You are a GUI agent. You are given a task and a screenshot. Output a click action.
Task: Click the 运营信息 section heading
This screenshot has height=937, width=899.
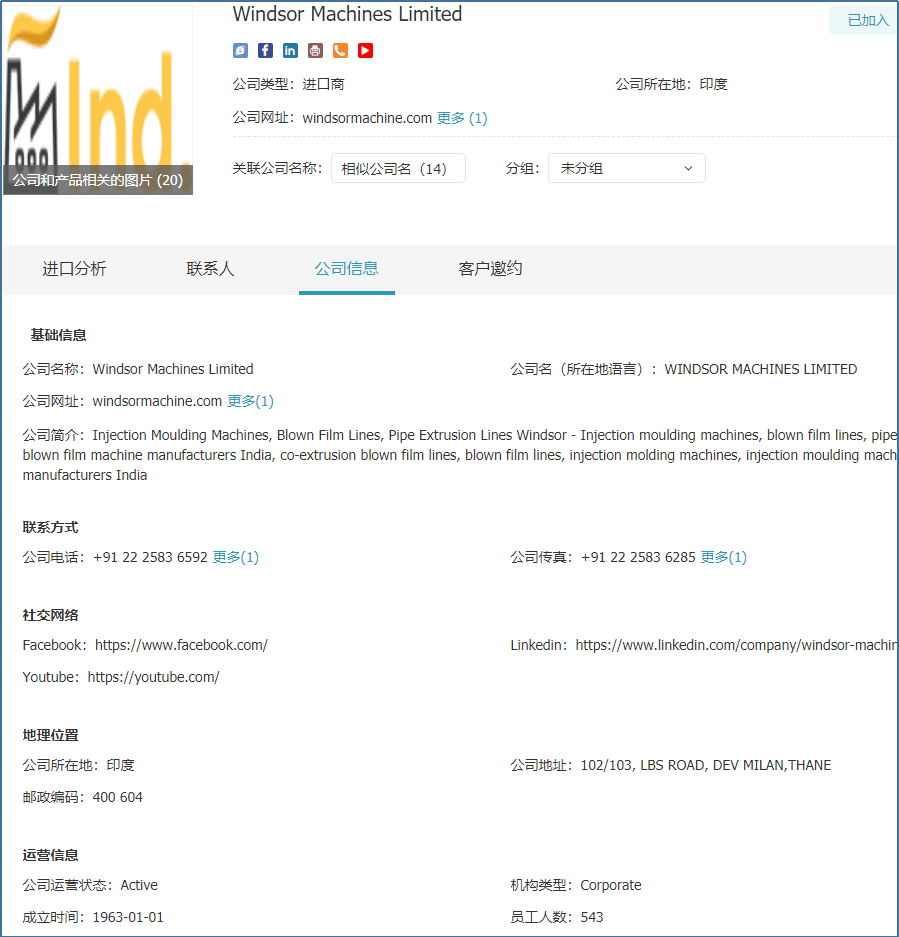[x=50, y=855]
